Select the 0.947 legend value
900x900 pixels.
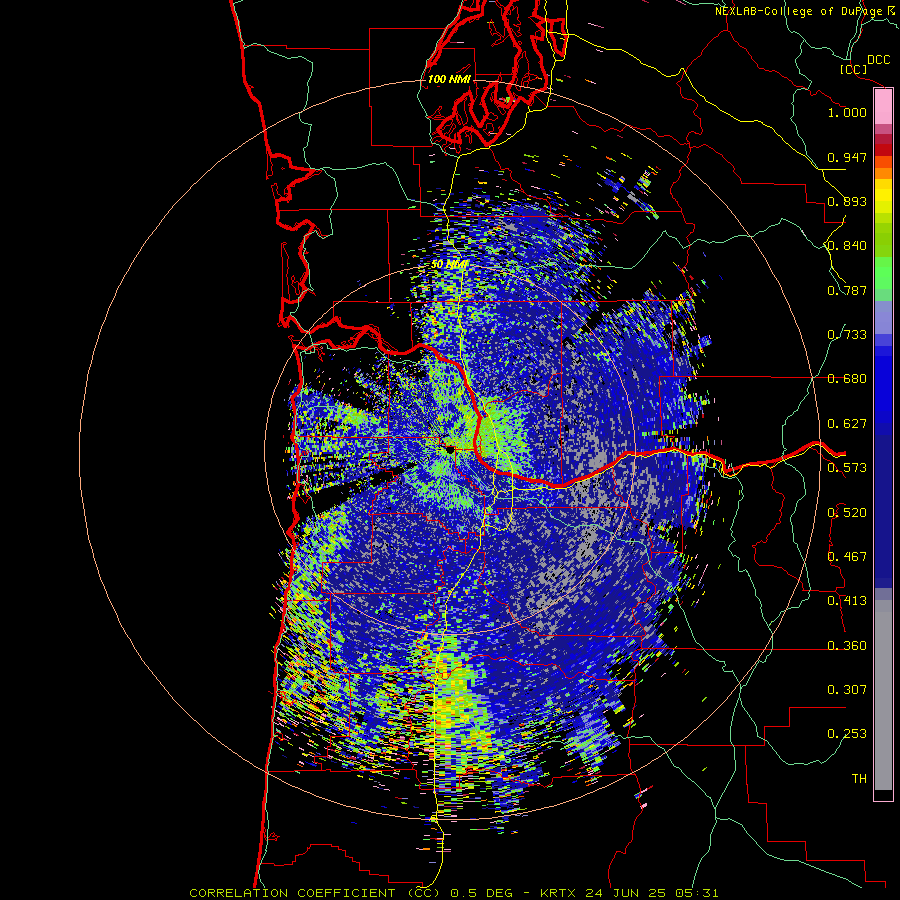tap(847, 157)
